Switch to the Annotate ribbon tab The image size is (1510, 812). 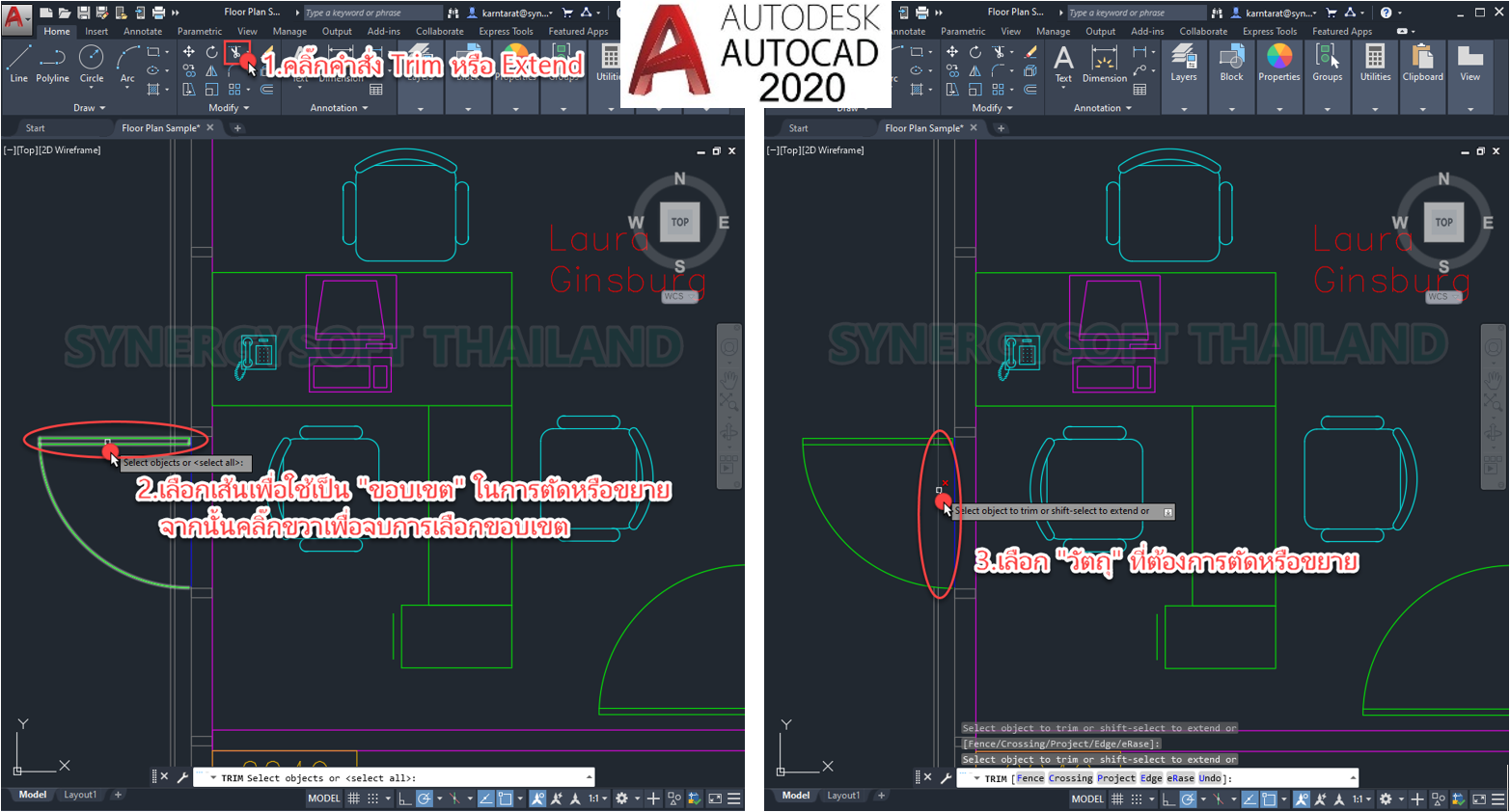143,30
